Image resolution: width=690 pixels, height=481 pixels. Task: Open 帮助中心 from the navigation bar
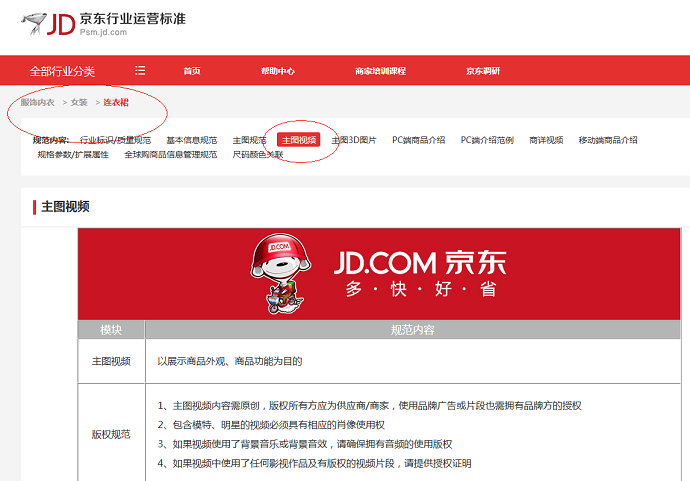pos(278,71)
